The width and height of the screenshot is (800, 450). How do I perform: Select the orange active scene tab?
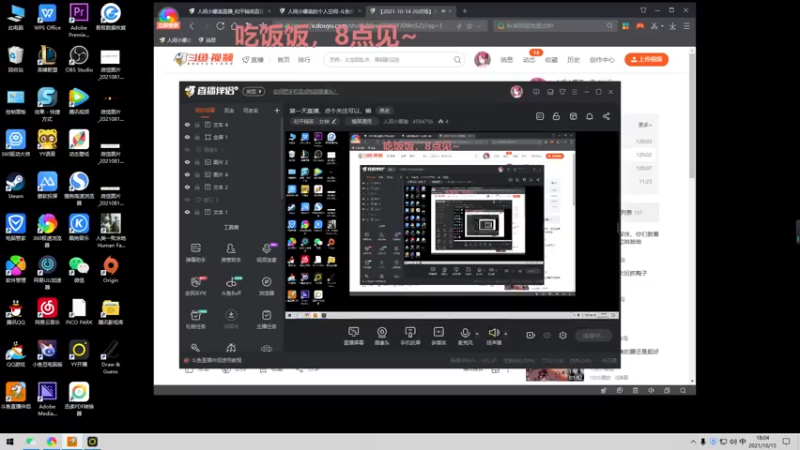205,111
